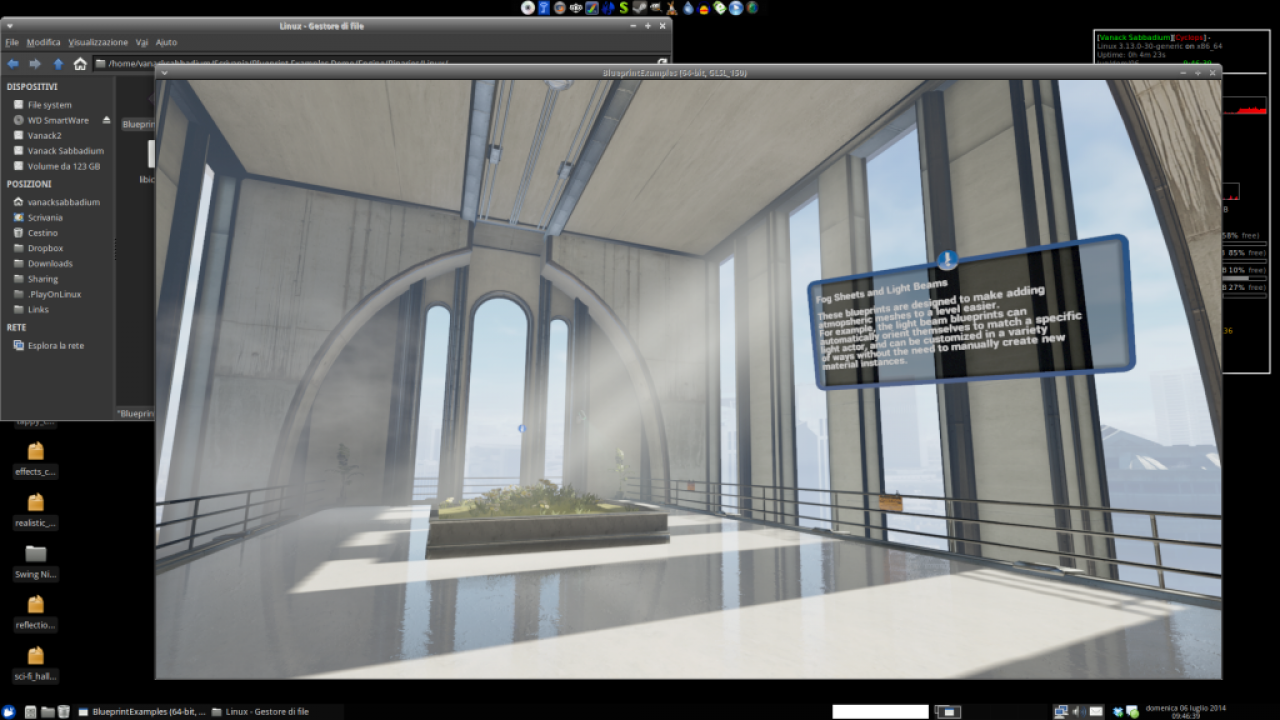Click the white workspace box in bottom panel
This screenshot has width=1280, height=720.
(881, 712)
